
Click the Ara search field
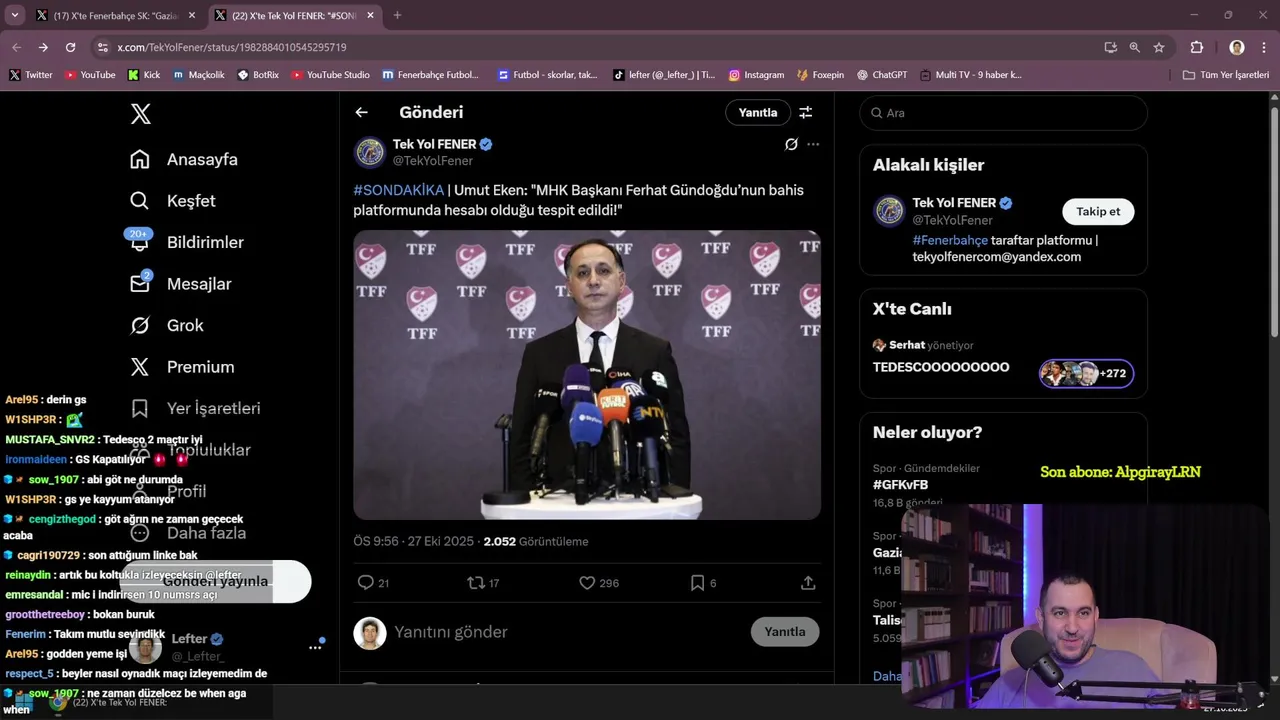click(x=1003, y=113)
